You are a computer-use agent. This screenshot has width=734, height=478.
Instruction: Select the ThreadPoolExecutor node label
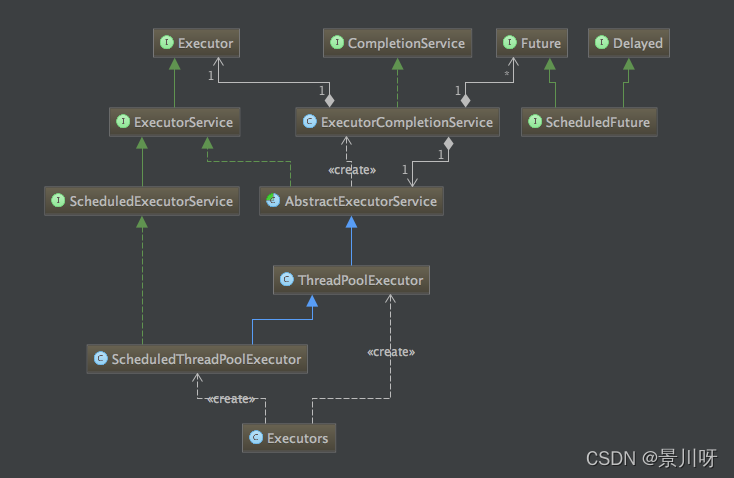[360, 280]
